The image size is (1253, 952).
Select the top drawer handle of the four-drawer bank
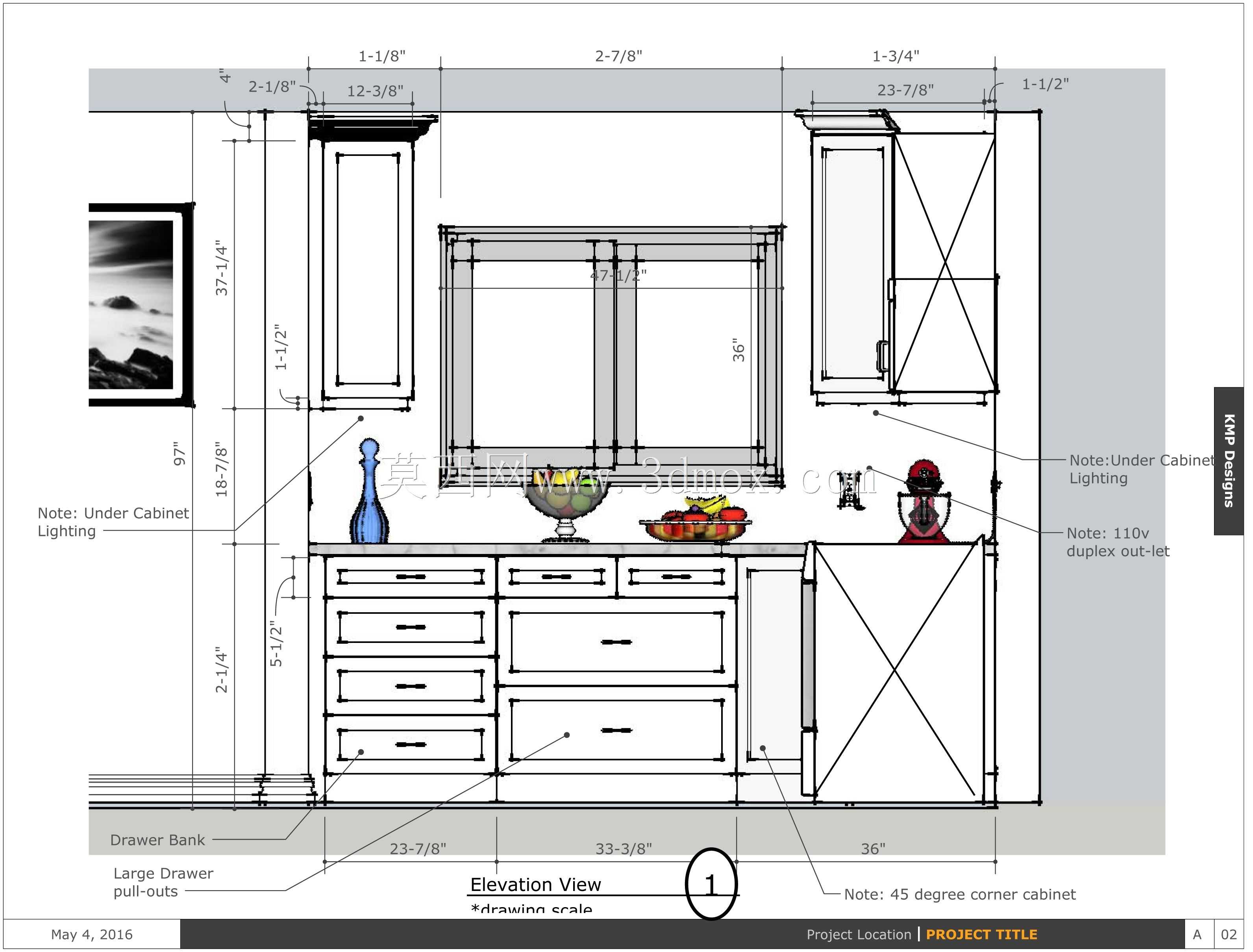(x=411, y=577)
